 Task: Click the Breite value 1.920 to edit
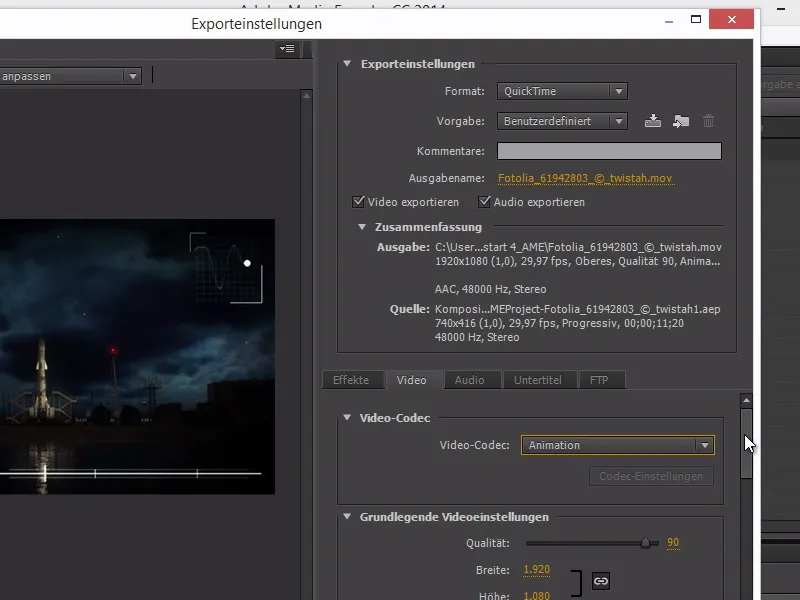click(x=535, y=568)
